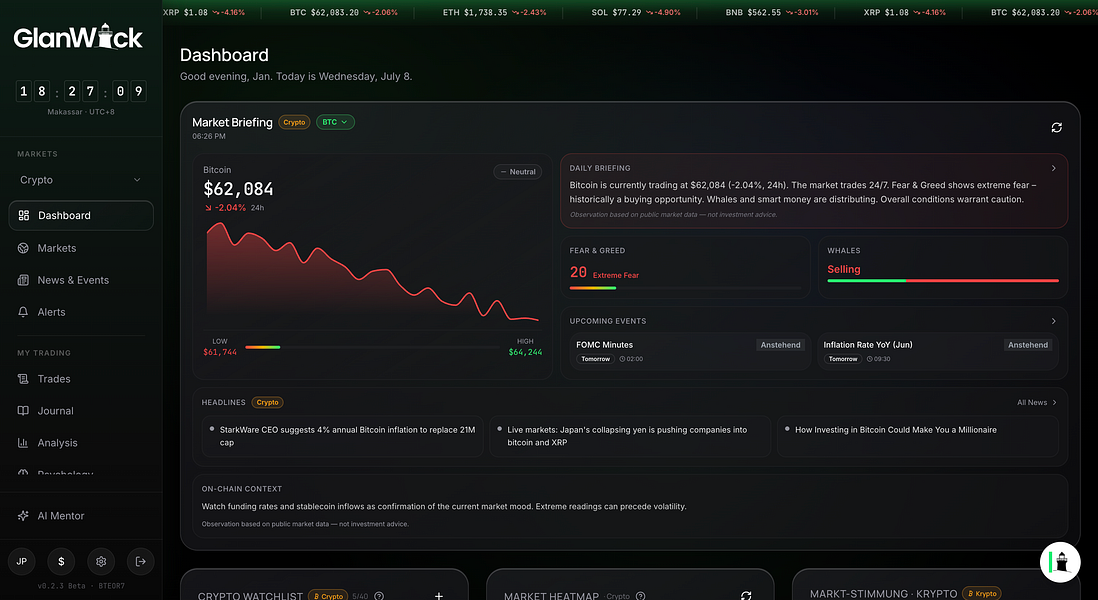Click the AI Mentor sparkle icon

pos(23,516)
